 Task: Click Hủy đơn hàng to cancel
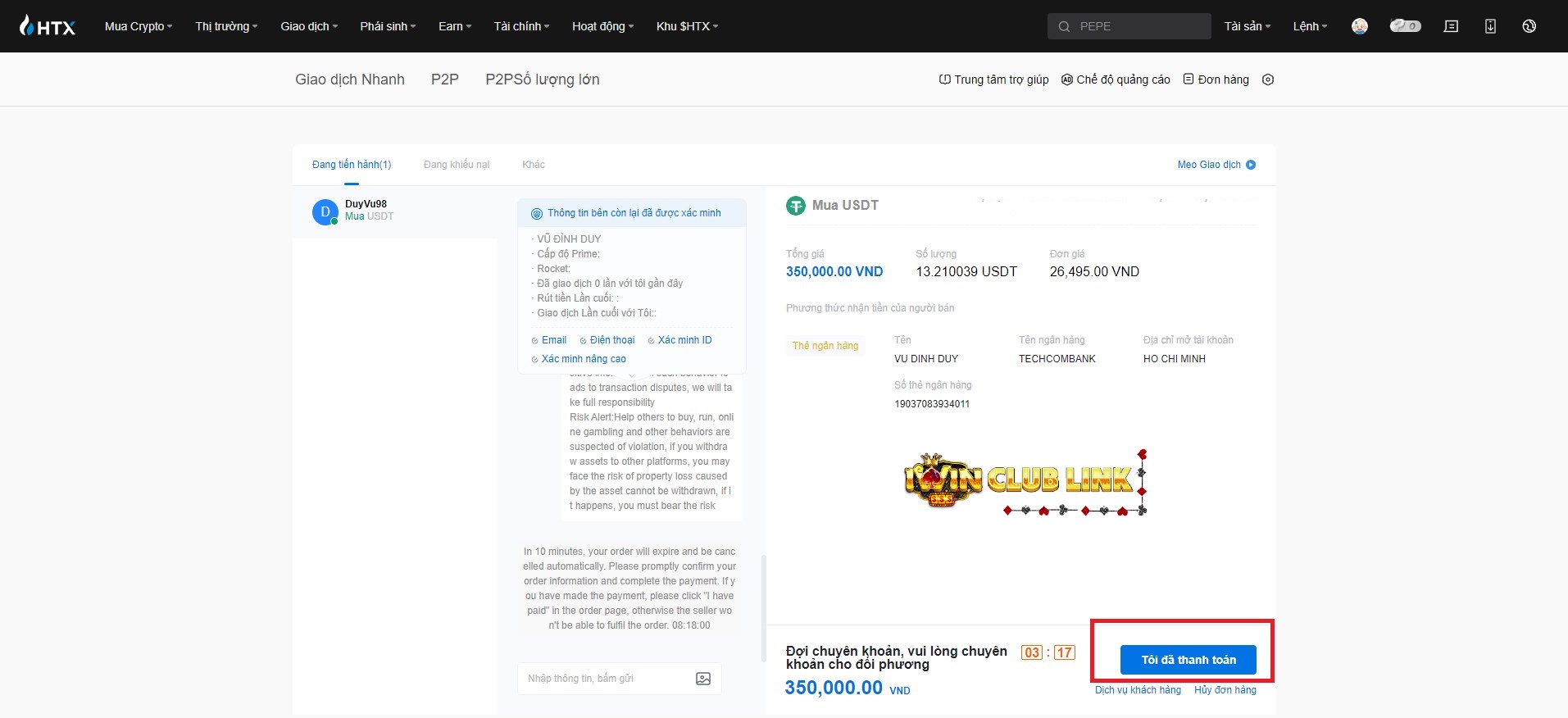pos(1225,690)
